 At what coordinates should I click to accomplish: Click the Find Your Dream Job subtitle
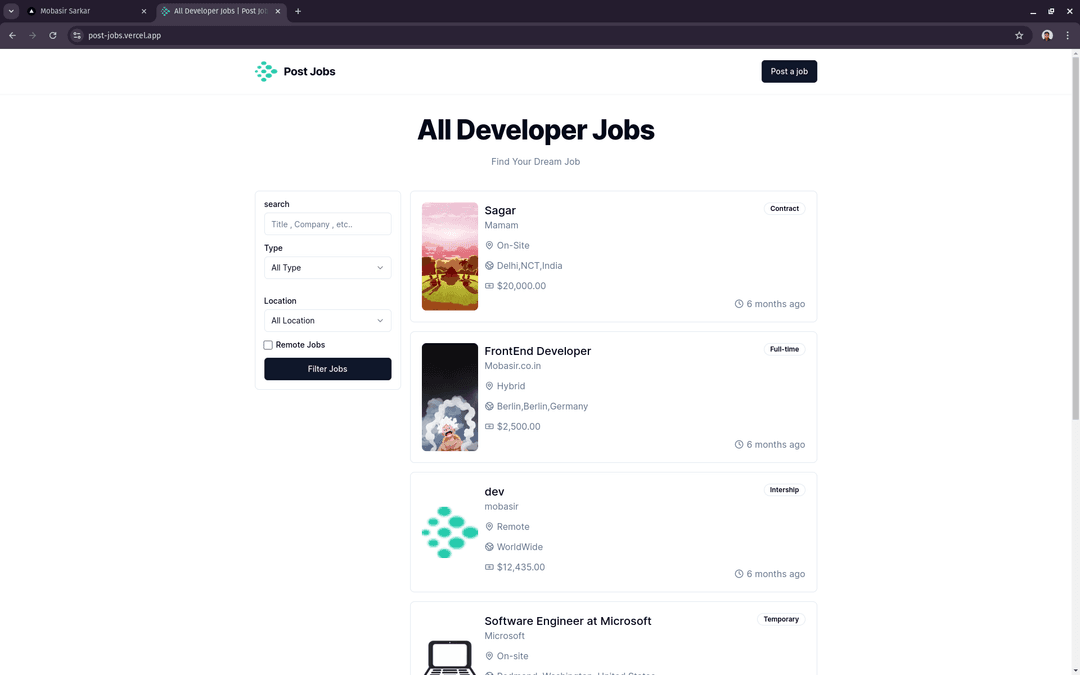click(x=536, y=162)
